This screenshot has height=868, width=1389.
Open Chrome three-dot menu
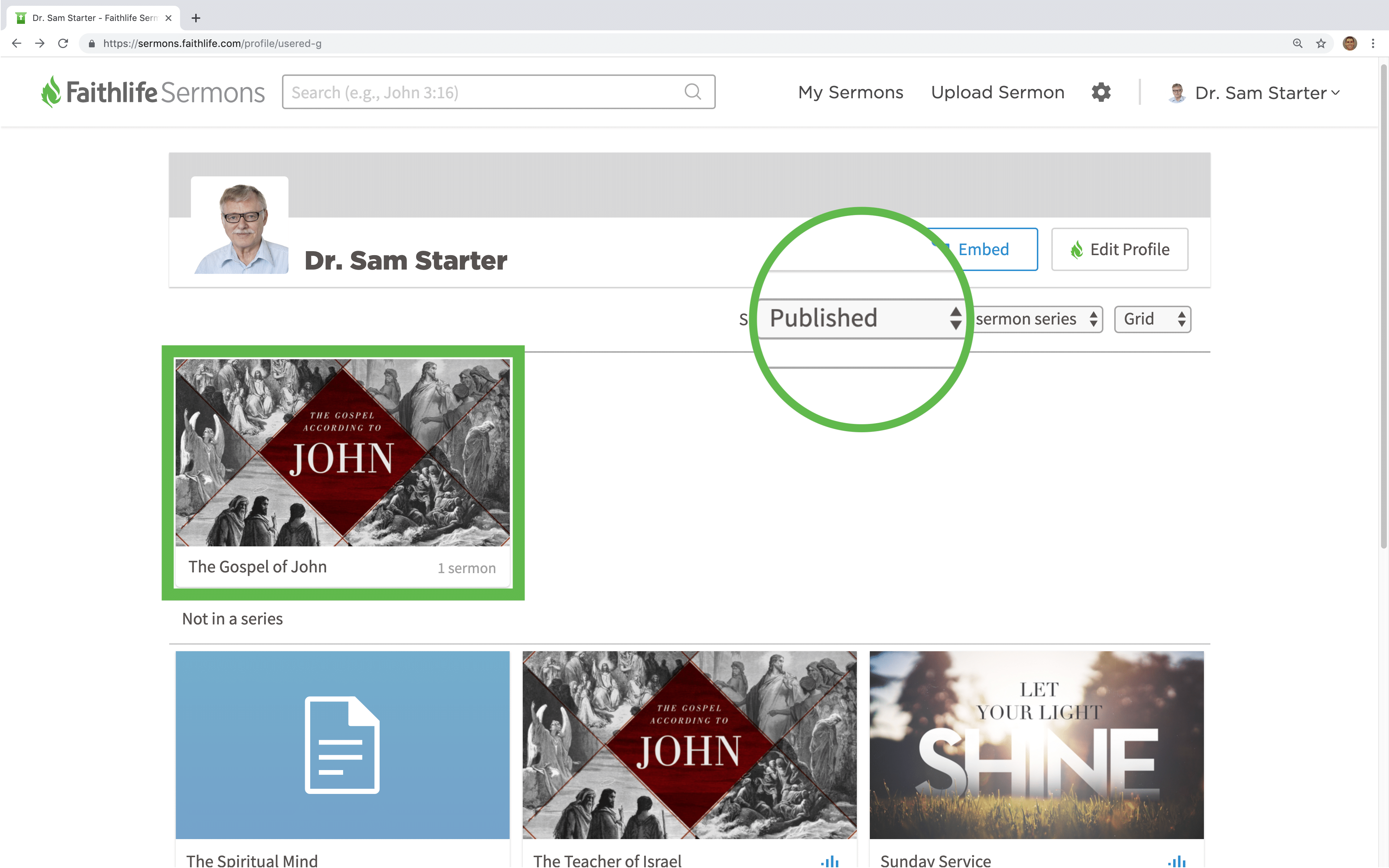point(1373,44)
